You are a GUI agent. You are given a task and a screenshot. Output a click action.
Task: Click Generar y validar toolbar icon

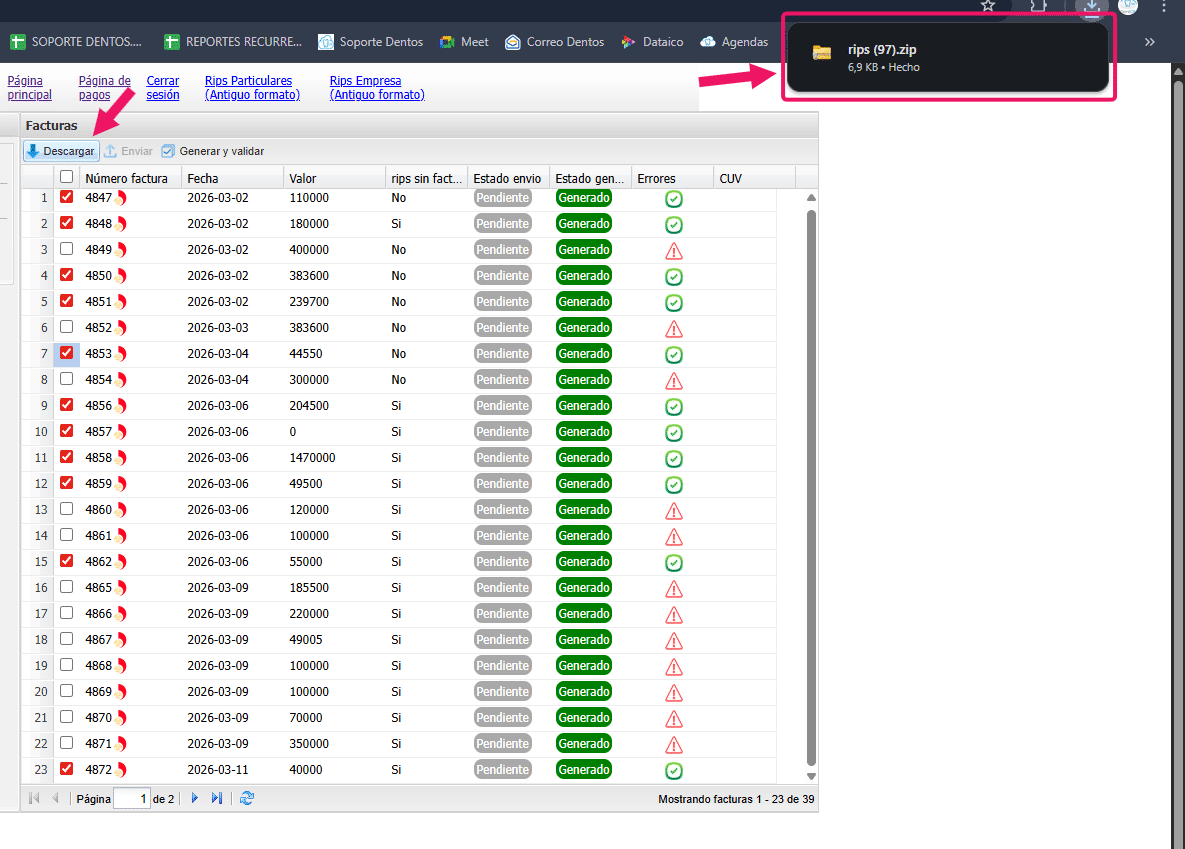click(x=168, y=151)
